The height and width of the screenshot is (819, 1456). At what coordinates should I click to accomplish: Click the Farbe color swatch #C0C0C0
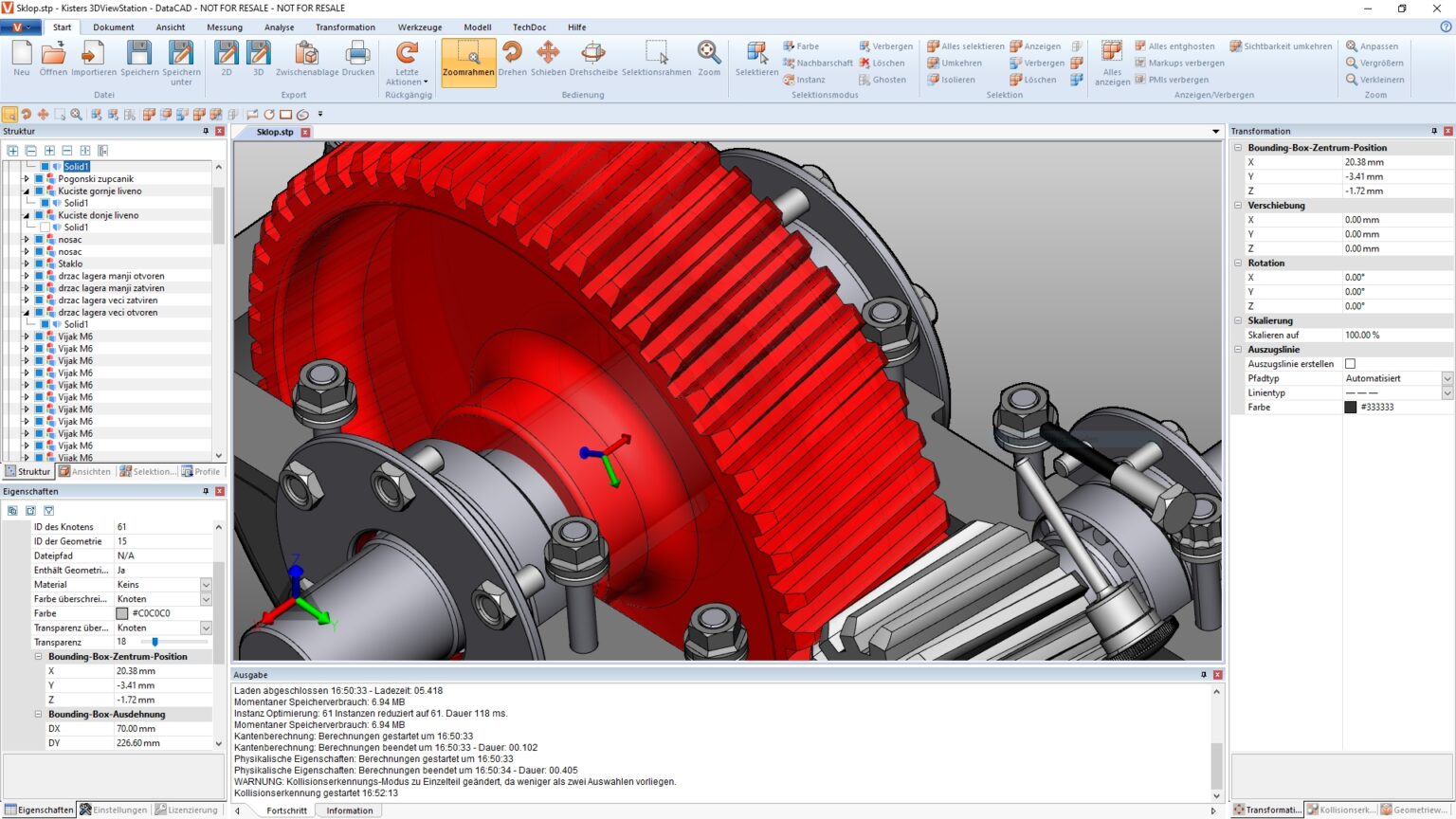(121, 613)
